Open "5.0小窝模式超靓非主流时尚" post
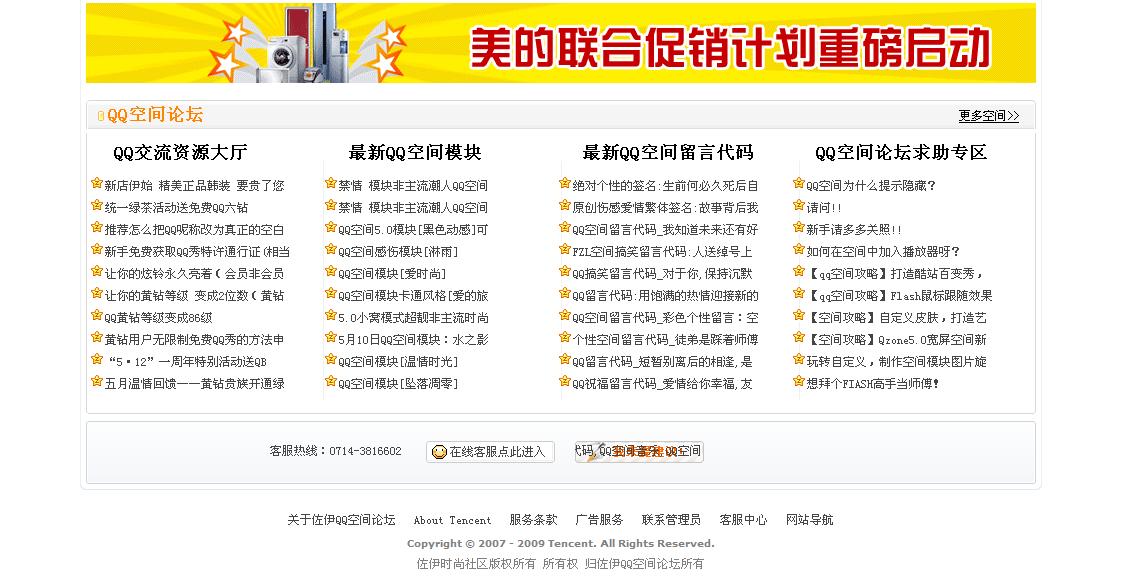 pyautogui.click(x=413, y=318)
